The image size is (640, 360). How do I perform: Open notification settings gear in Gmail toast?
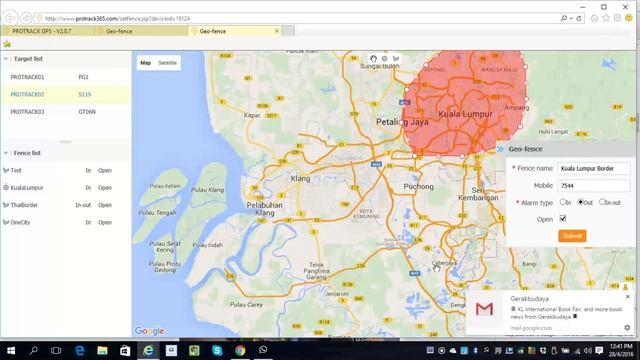coord(627,327)
